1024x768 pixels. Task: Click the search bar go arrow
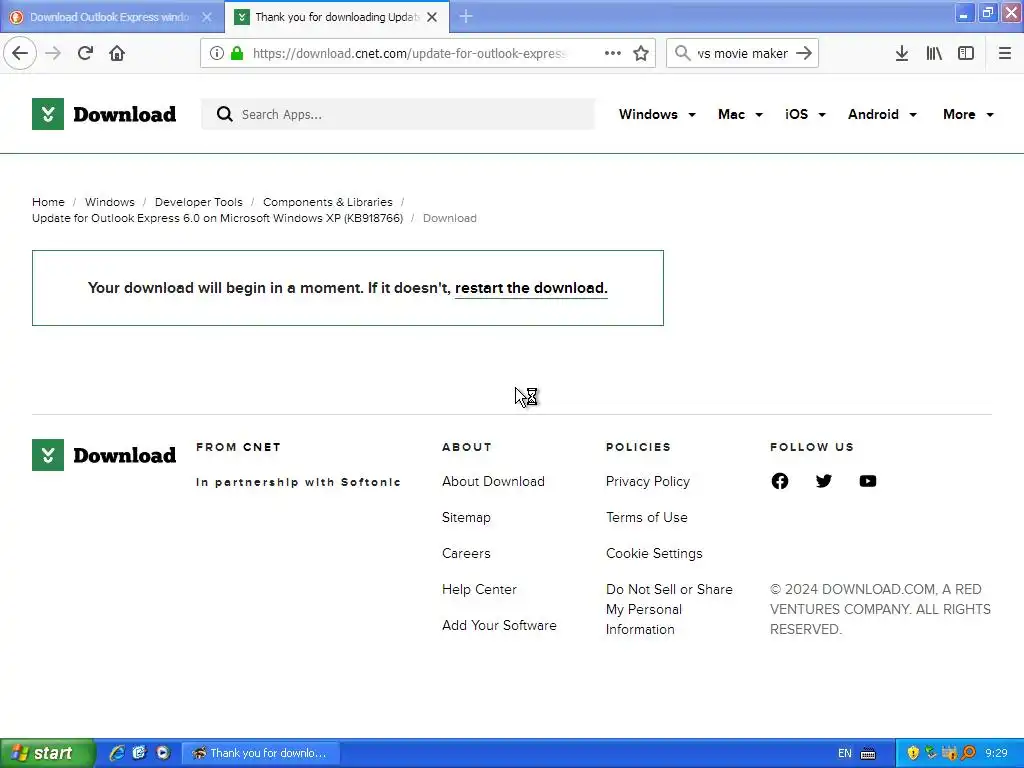click(x=804, y=53)
